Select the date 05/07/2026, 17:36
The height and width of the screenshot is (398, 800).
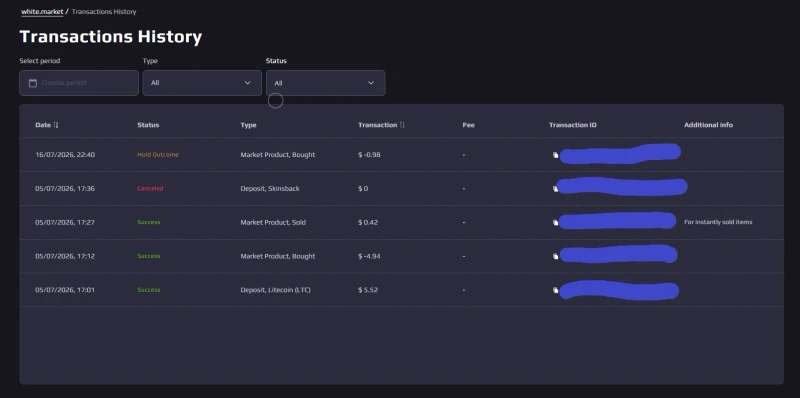coord(65,188)
